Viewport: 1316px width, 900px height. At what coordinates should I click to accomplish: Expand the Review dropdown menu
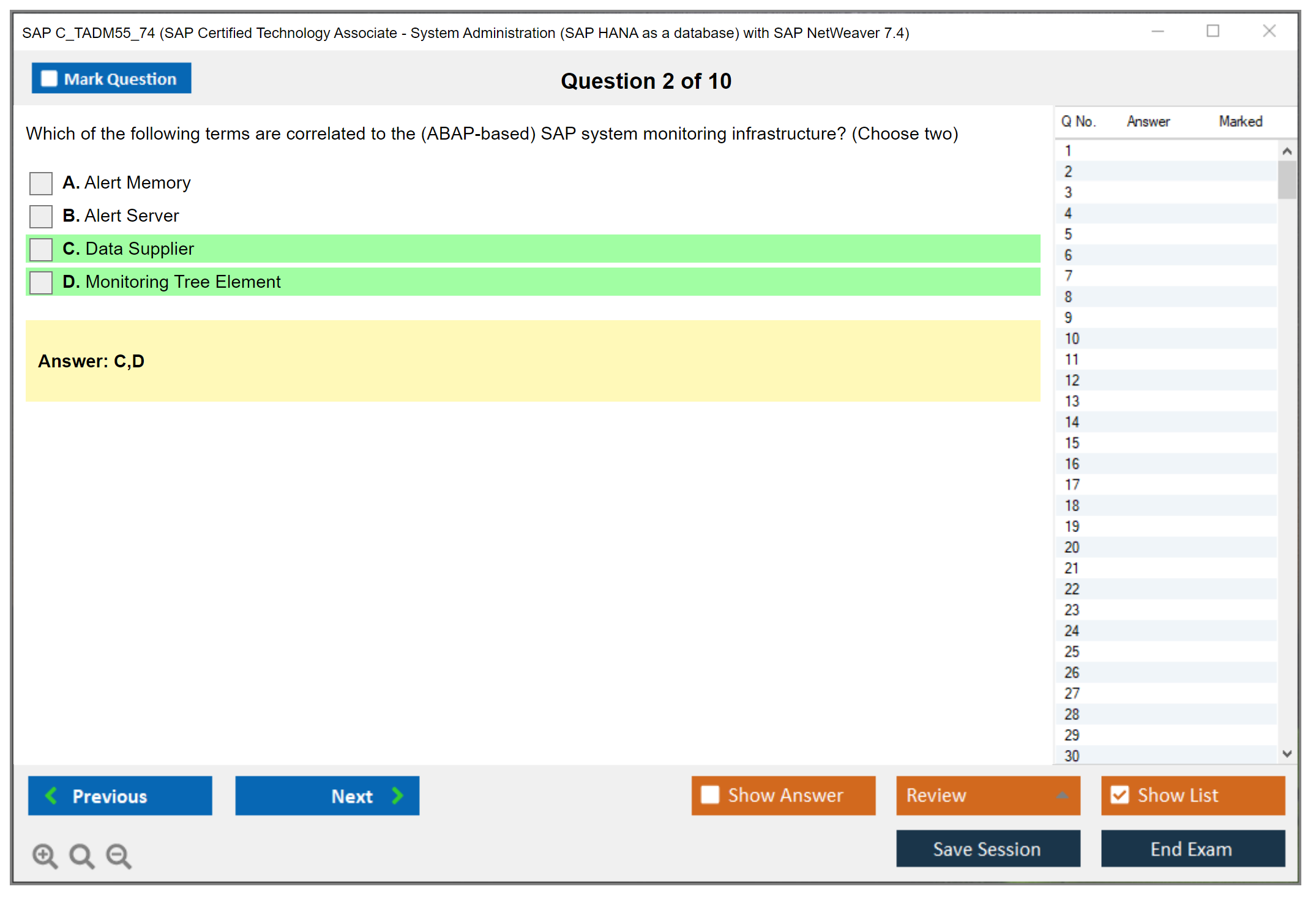coord(1062,795)
